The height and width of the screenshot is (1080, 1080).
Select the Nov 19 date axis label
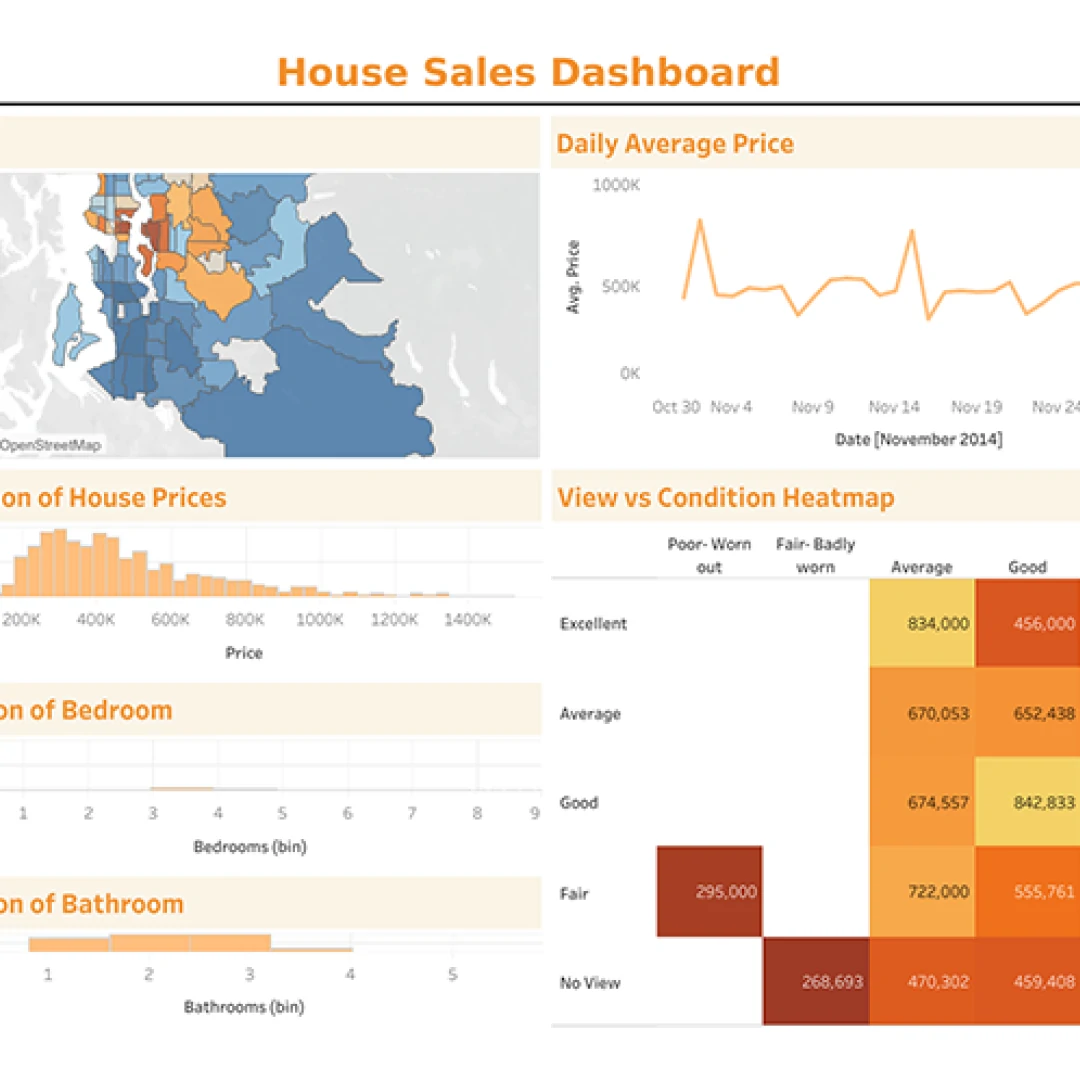(x=976, y=407)
